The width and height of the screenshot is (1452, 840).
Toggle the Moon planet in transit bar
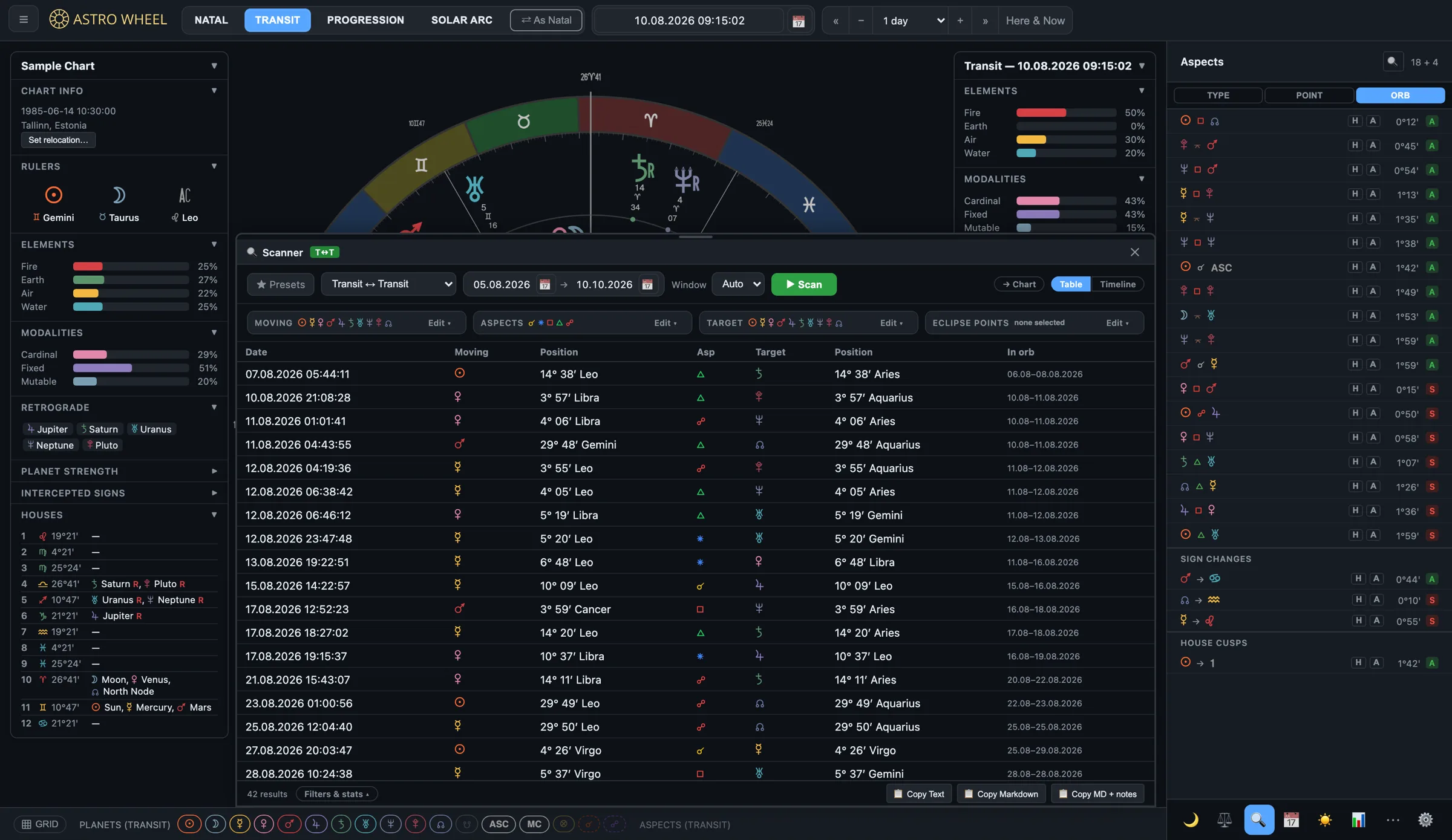tap(215, 824)
